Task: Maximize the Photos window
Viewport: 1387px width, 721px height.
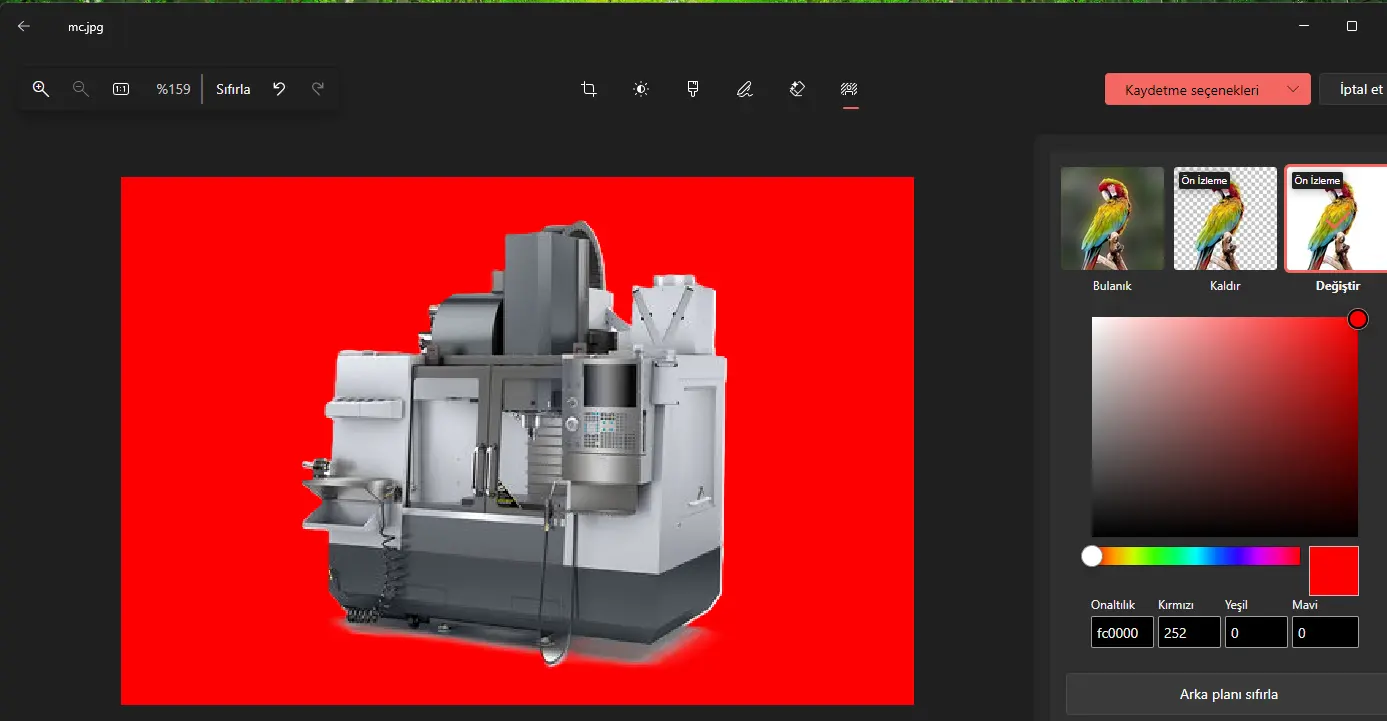Action: pyautogui.click(x=1352, y=26)
